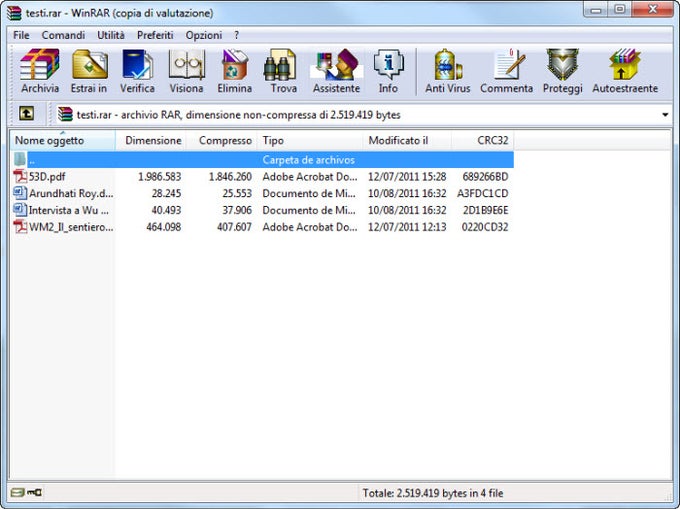Image resolution: width=680 pixels, height=509 pixels.
Task: Click Documento de Mi... type of Arundhati Roy row
Action: click(x=308, y=193)
